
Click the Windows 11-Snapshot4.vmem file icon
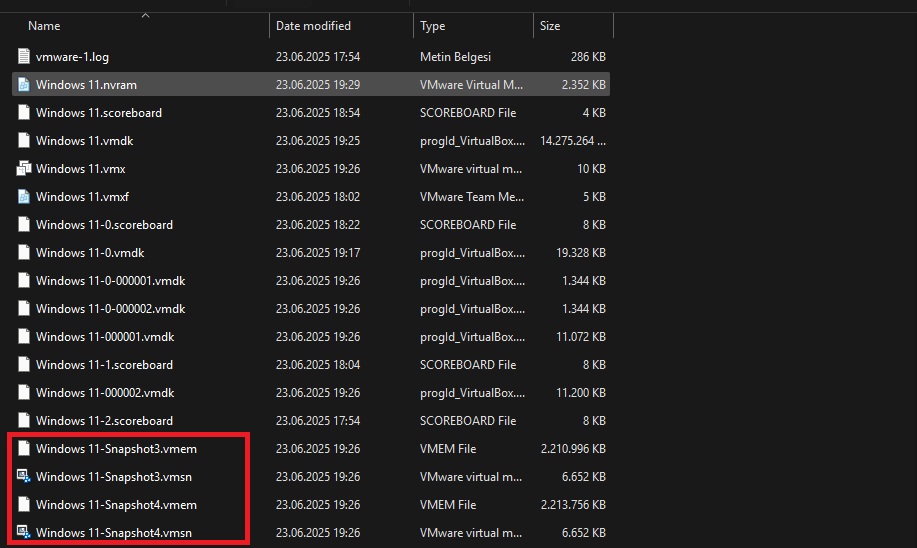click(23, 505)
